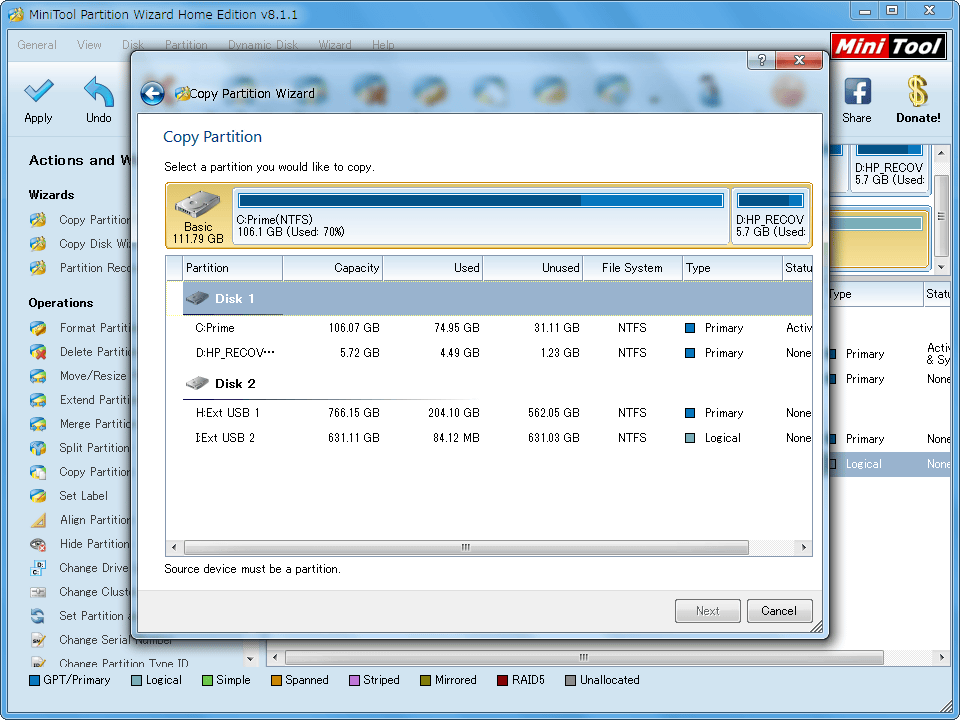Select the Move/Resize operation icon
The image size is (960, 720).
(x=38, y=376)
